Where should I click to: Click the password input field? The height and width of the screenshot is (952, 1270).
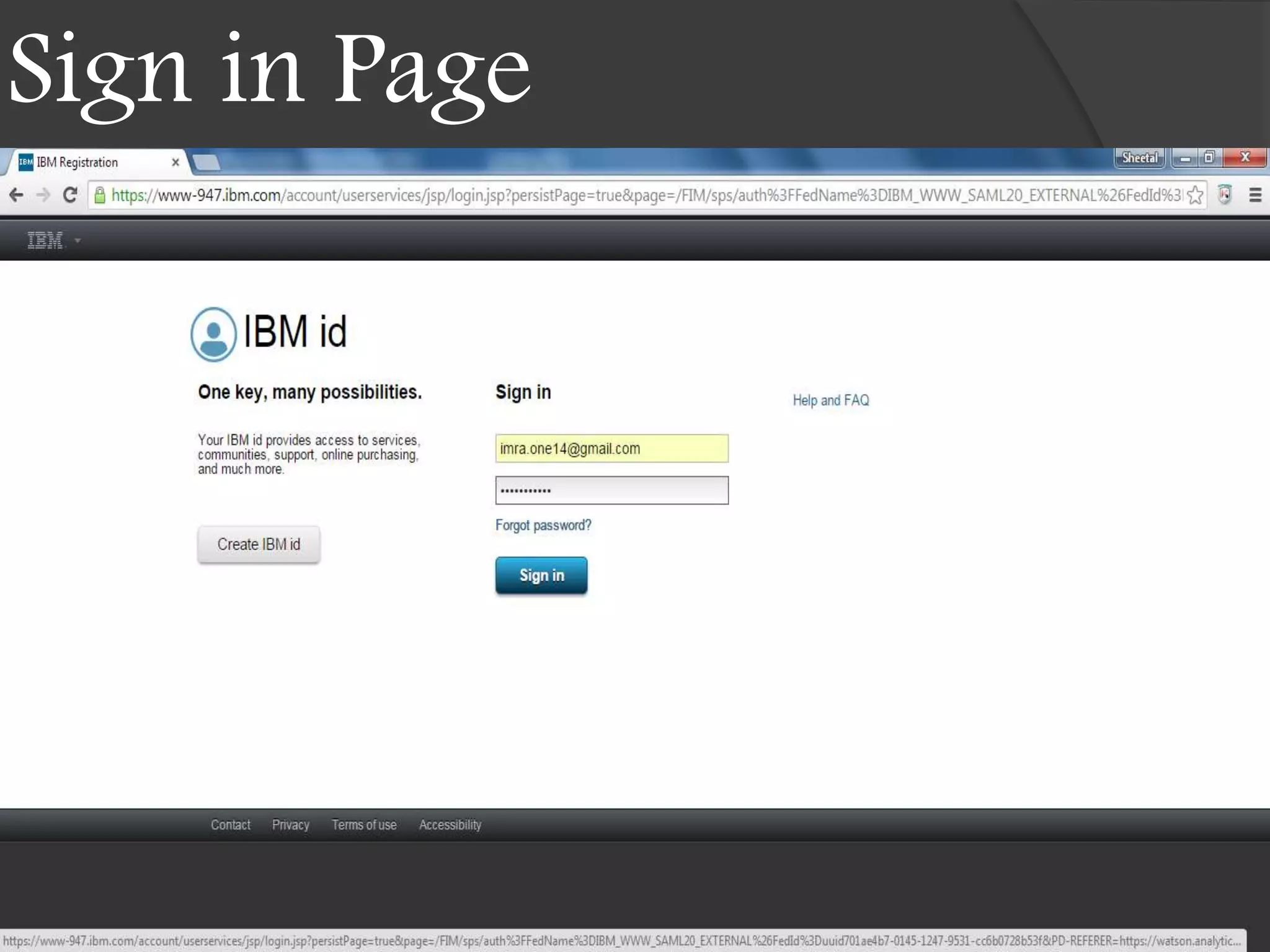tap(611, 490)
